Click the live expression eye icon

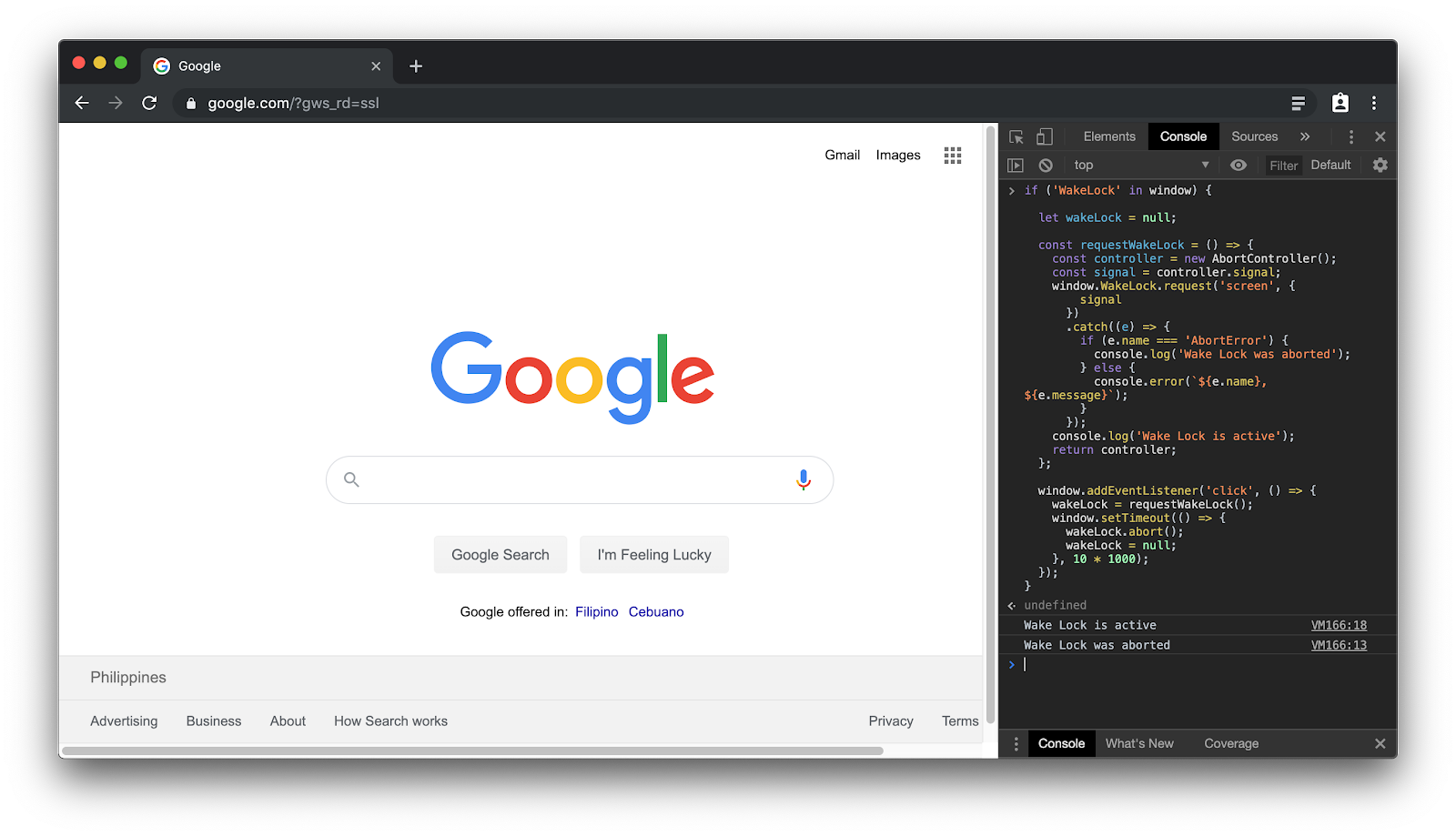[1239, 166]
